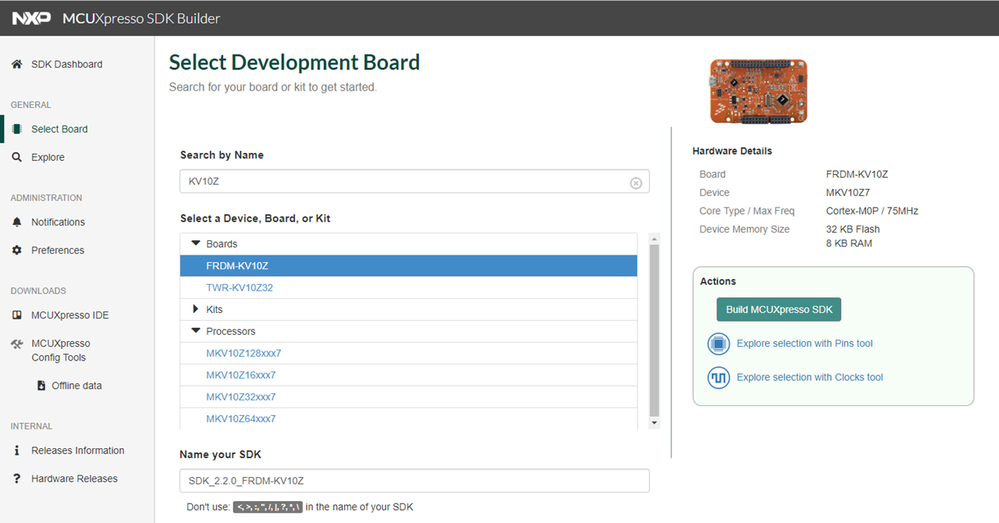The height and width of the screenshot is (523, 999).
Task: Click the 8 KB RAM value
Action: pos(849,243)
